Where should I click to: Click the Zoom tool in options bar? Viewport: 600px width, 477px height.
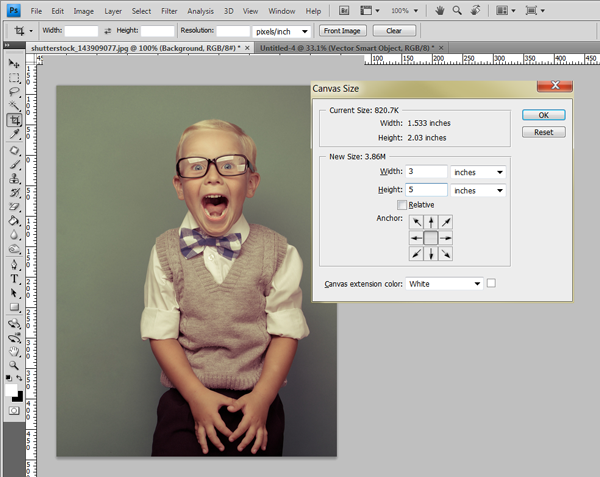457,11
